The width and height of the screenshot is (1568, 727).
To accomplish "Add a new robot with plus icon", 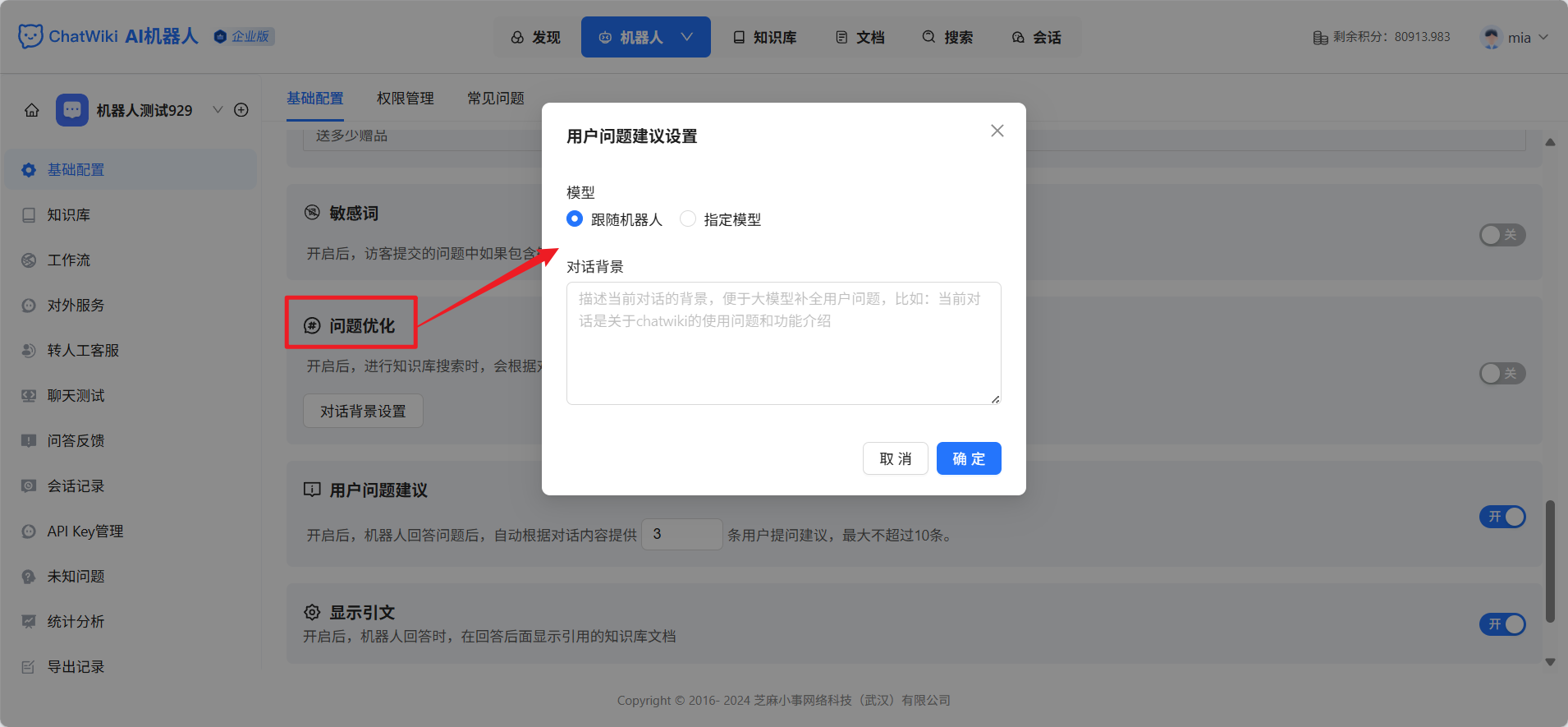I will [x=241, y=110].
